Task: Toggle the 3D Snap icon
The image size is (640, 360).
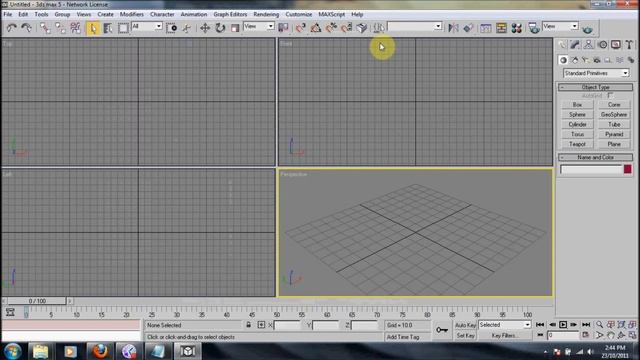Action: [300, 28]
